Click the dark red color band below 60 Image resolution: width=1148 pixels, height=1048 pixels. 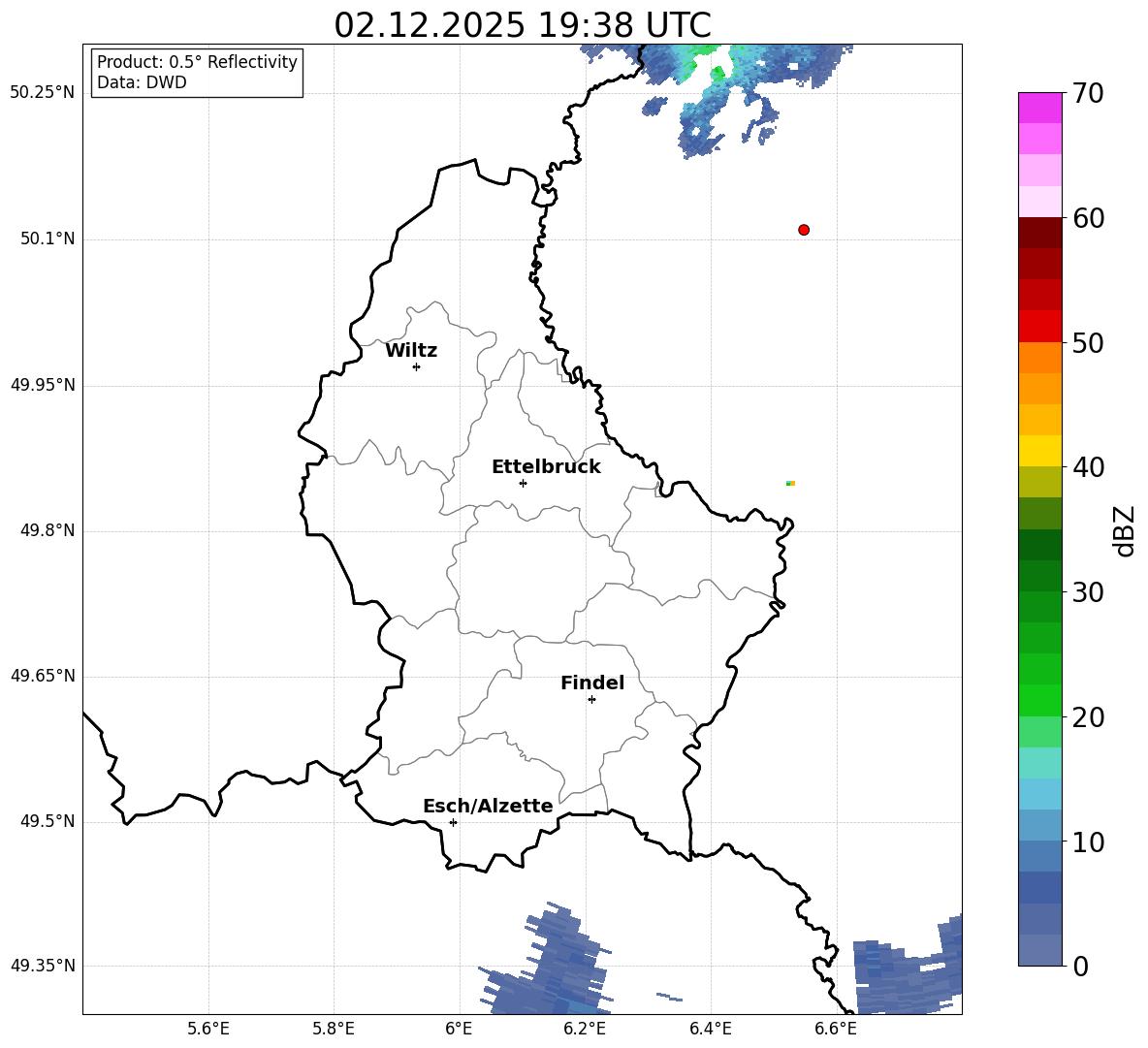(x=1039, y=232)
